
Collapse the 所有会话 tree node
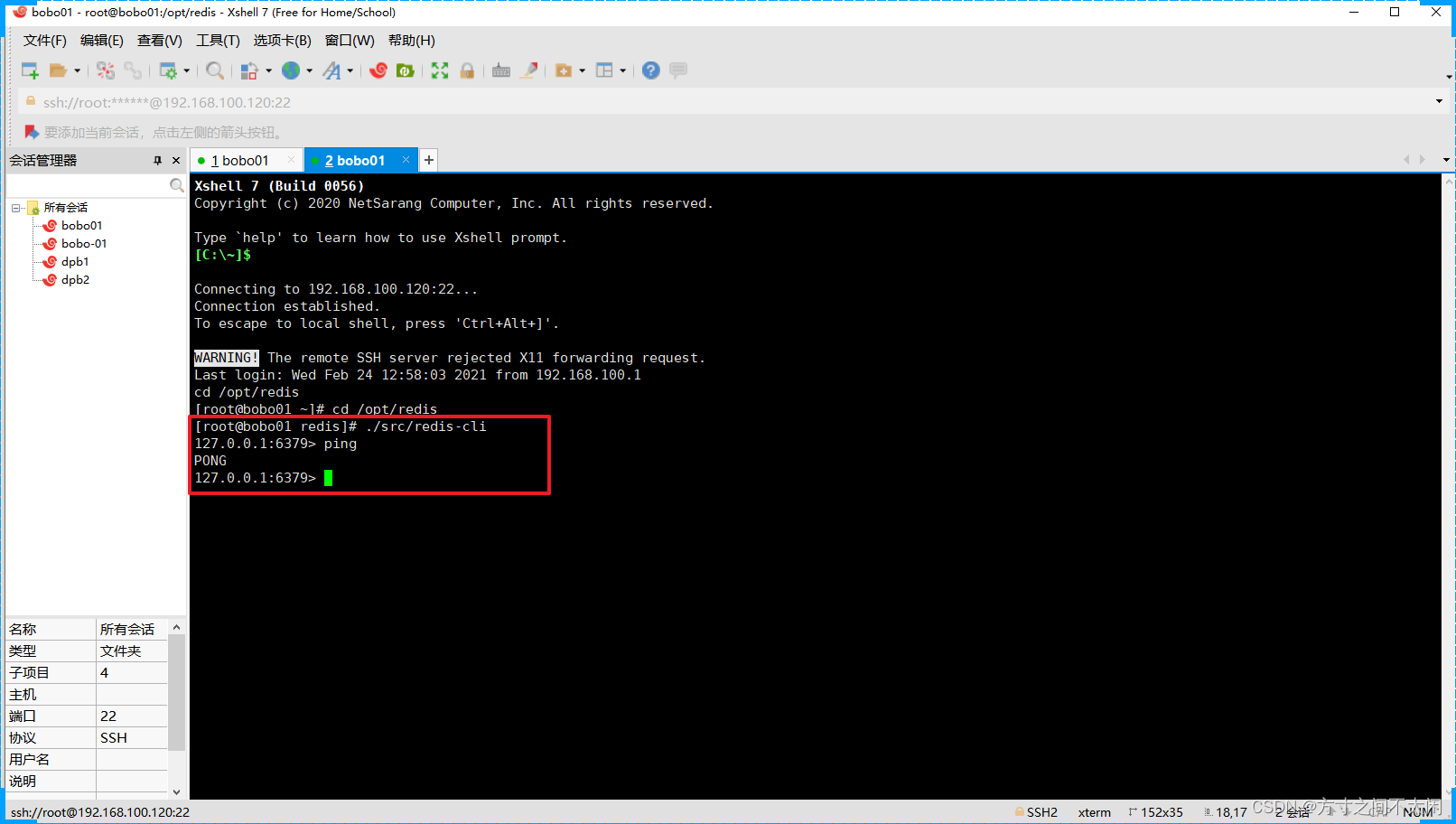pyautogui.click(x=15, y=207)
